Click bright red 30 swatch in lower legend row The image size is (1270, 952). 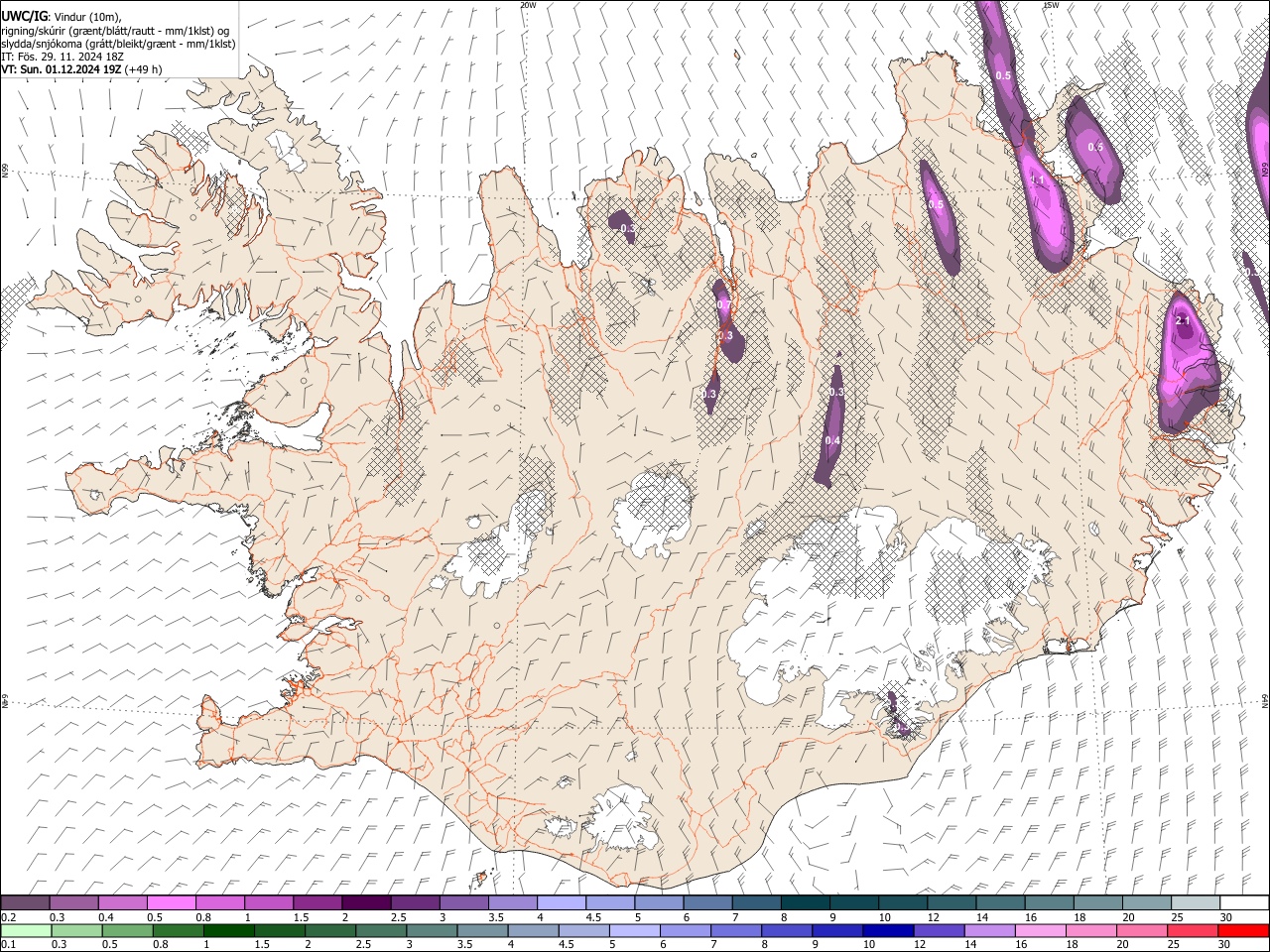pos(1242,931)
